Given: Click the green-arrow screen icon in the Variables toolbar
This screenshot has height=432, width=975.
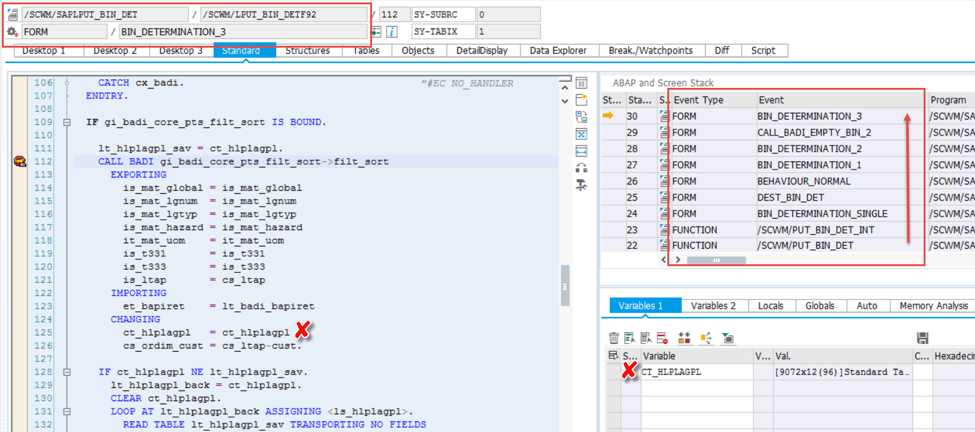Looking at the screenshot, I should click(x=728, y=338).
